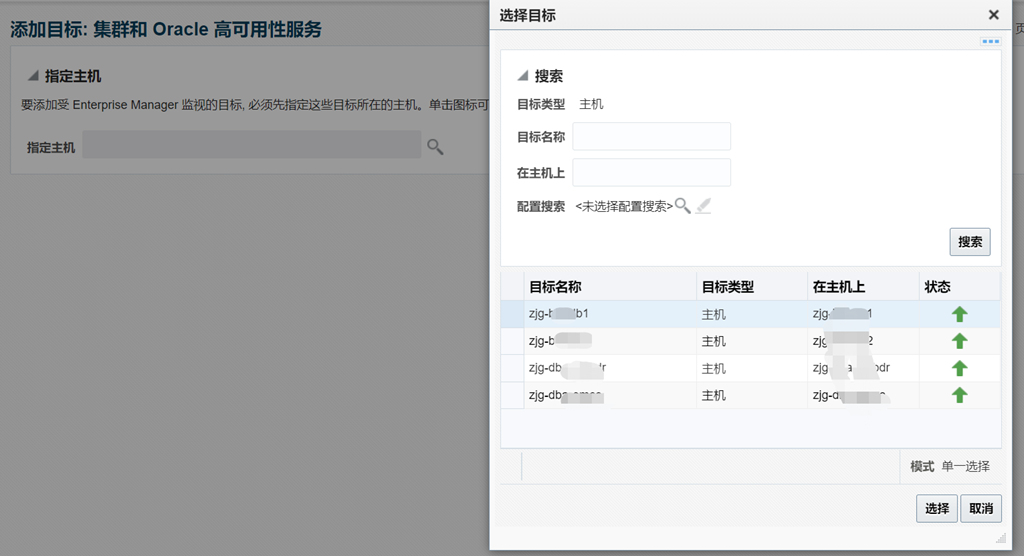The image size is (1024, 556).
Task: Click 单一选择 mode text
Action: pos(965,466)
